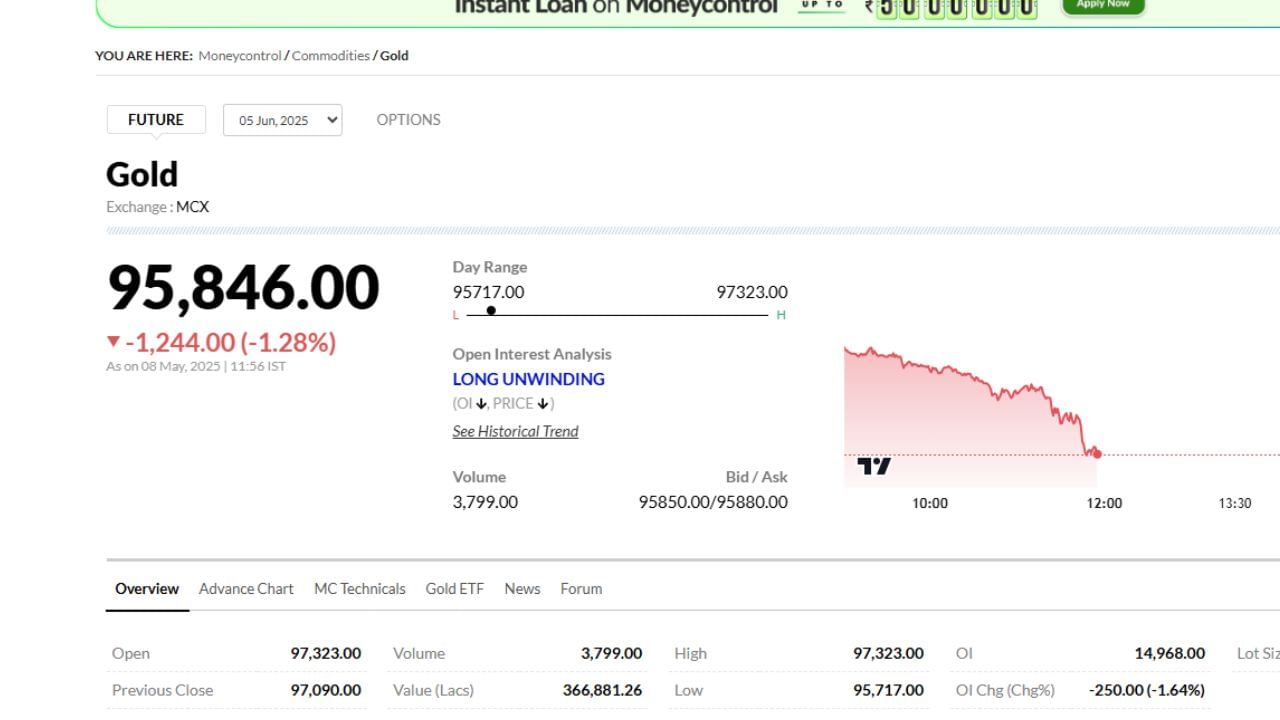Click the TradingView logo on the chart
Screen dimensions: 1280x720
click(873, 466)
